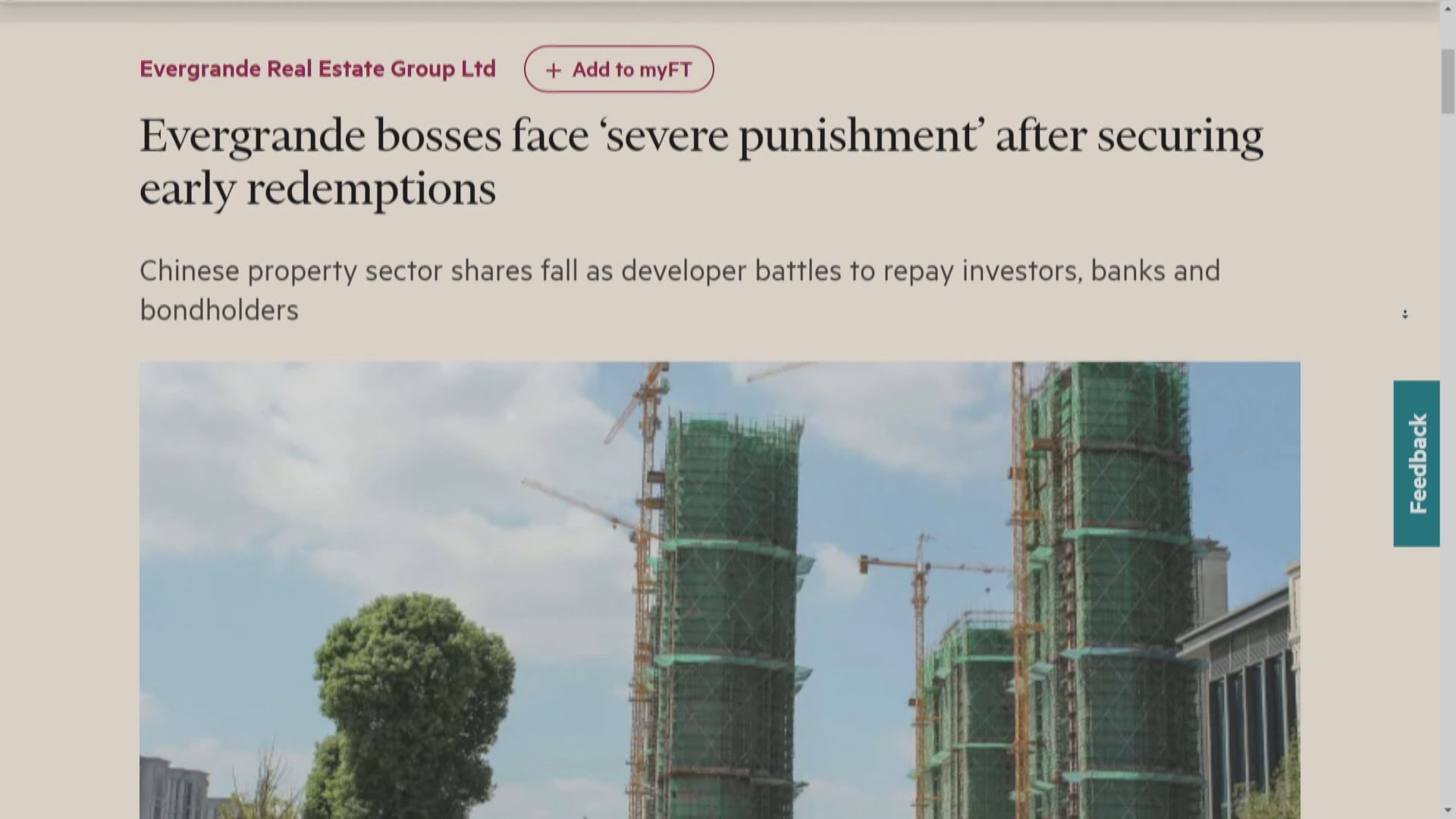Click the cloudy sky area of the photo
This screenshot has height=819, width=1456.
coord(379,470)
